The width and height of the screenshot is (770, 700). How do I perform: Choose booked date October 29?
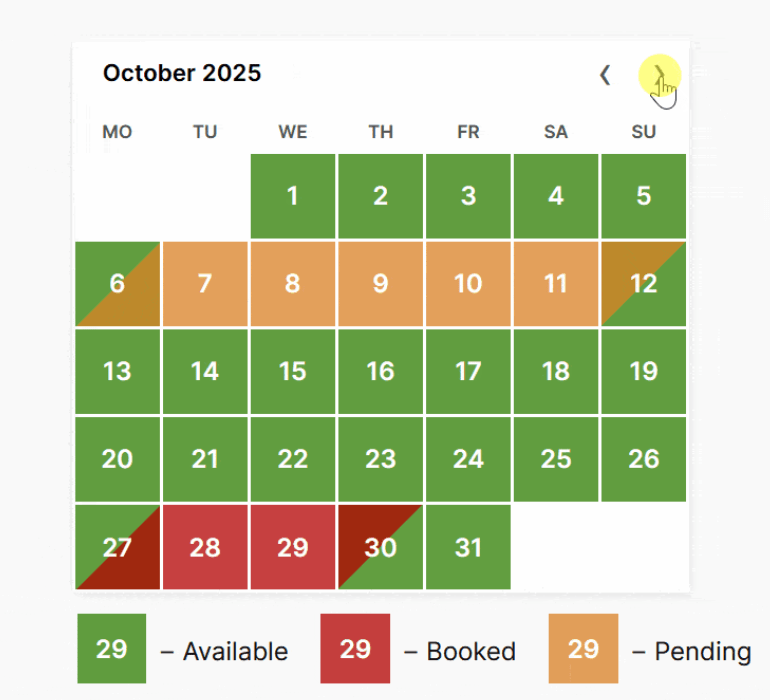(293, 547)
